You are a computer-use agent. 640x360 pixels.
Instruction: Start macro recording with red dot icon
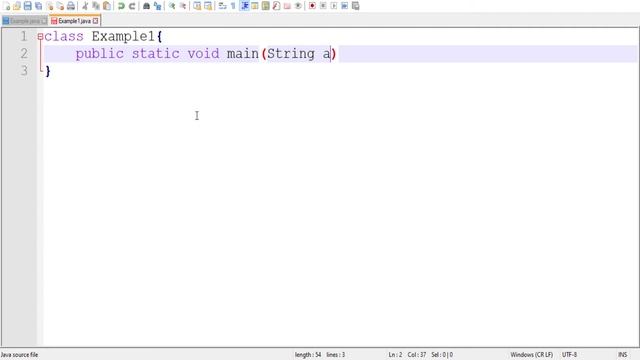tap(312, 6)
